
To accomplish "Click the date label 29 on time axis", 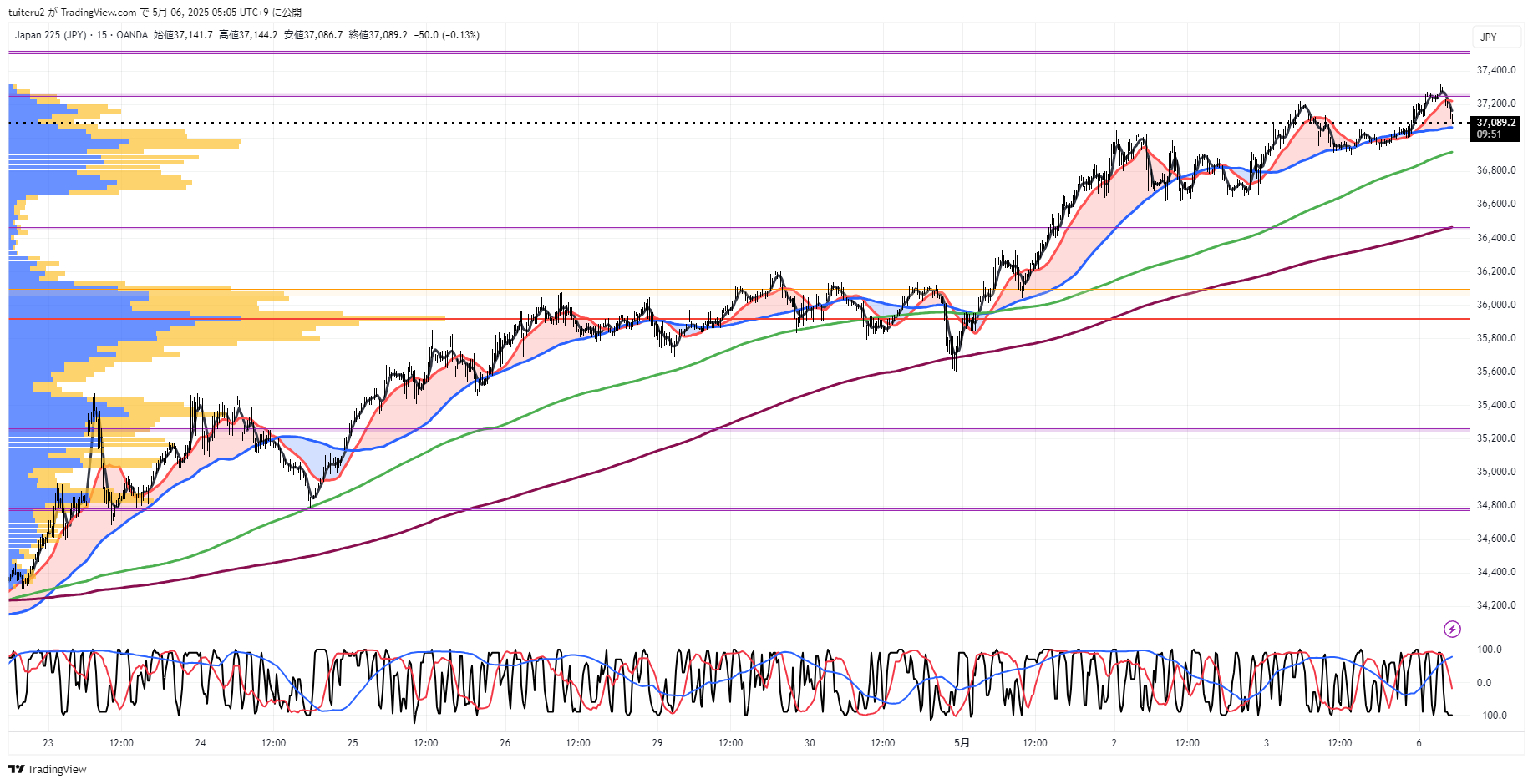I will point(657,743).
